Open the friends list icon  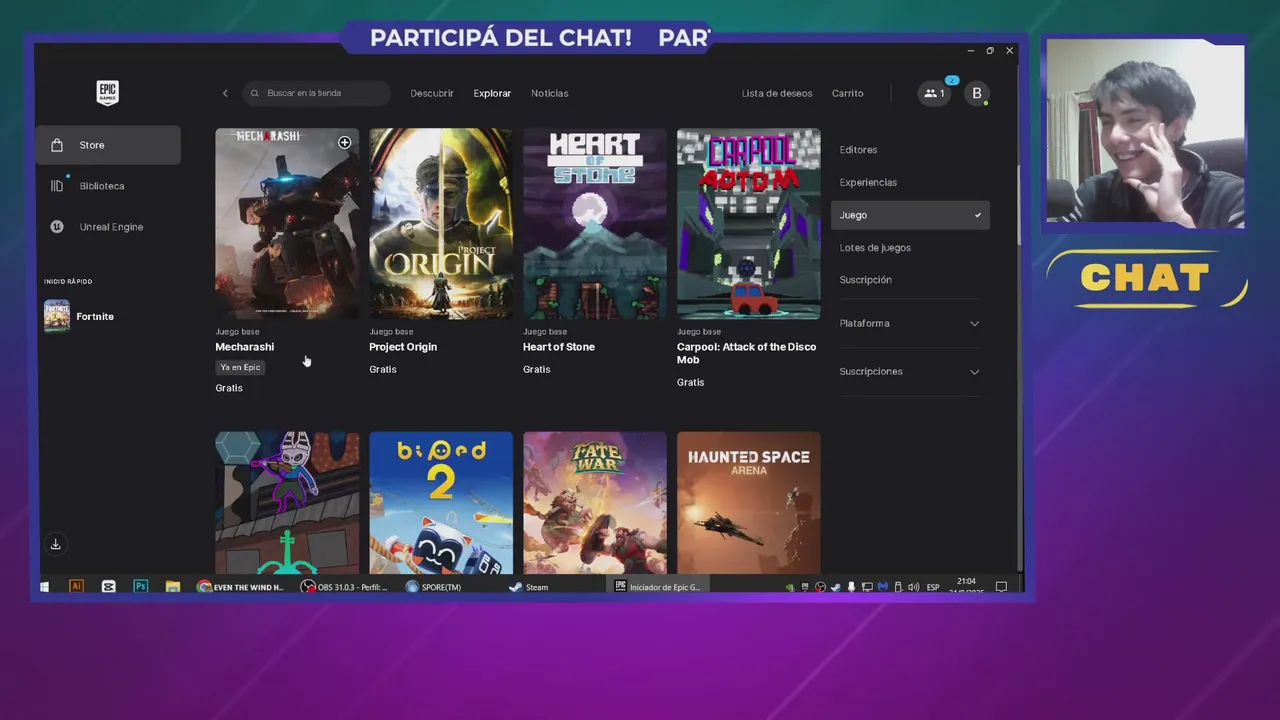(934, 93)
